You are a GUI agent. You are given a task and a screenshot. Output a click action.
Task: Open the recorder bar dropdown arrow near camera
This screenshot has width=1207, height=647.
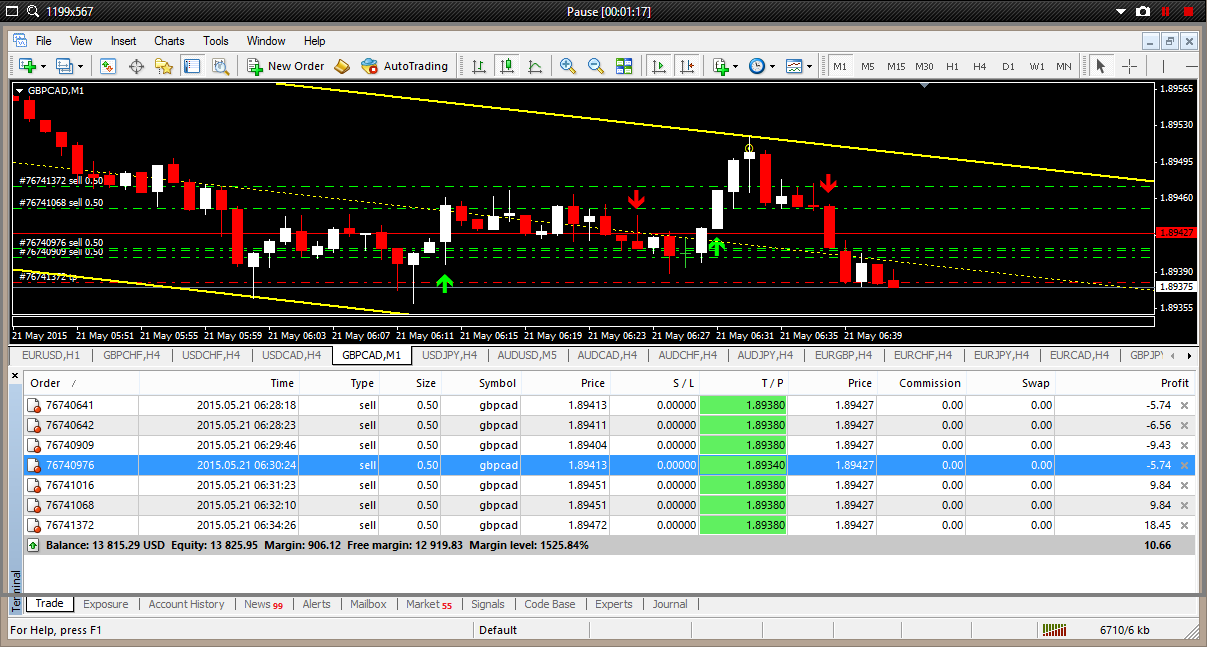pyautogui.click(x=1121, y=11)
